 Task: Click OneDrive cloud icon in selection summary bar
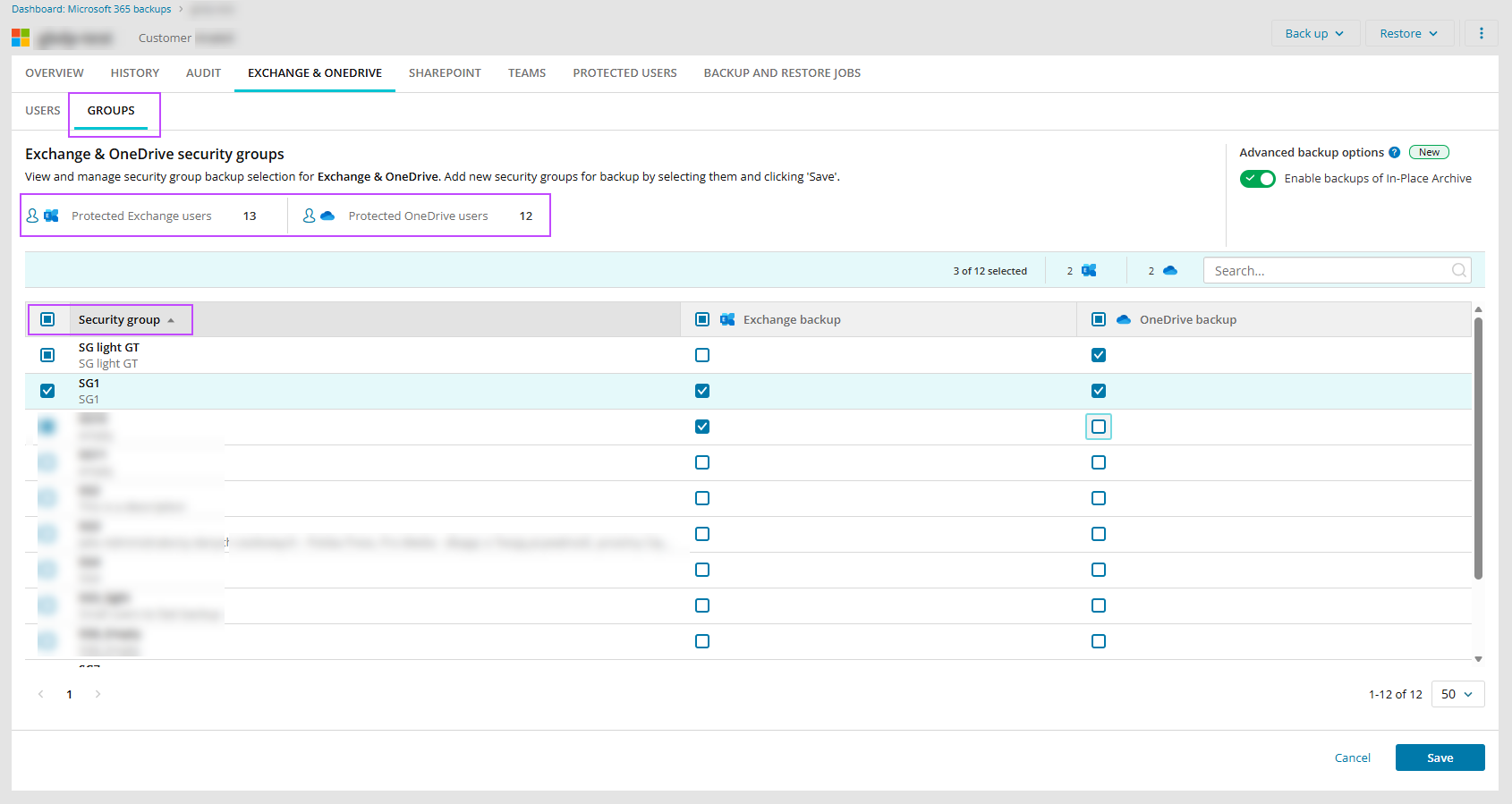tap(1170, 270)
